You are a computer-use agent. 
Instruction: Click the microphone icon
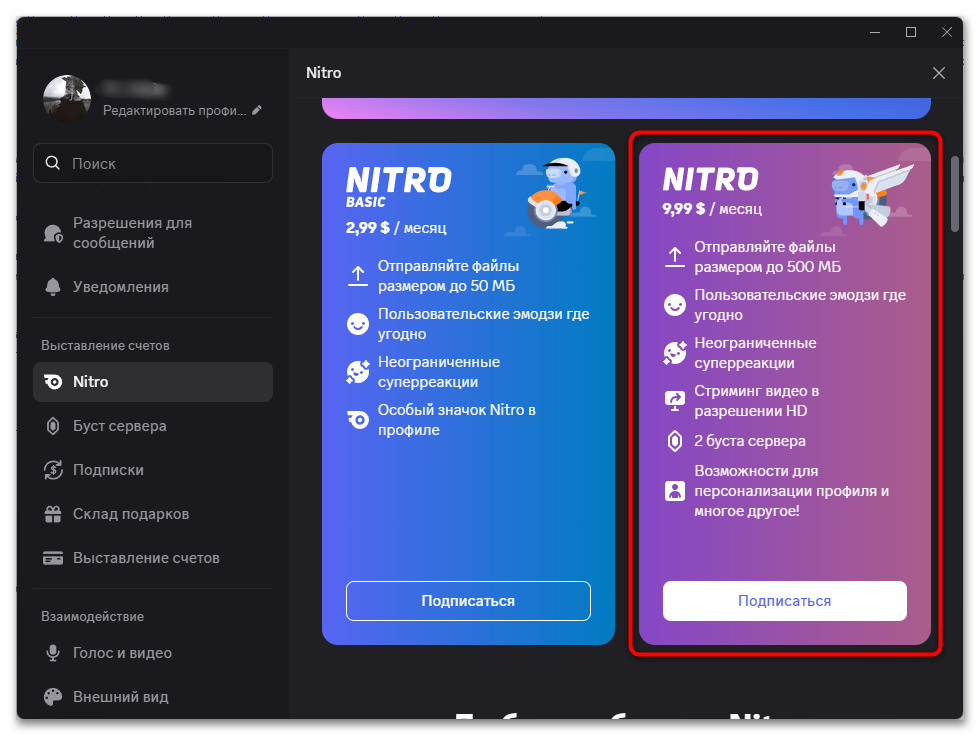click(x=53, y=653)
